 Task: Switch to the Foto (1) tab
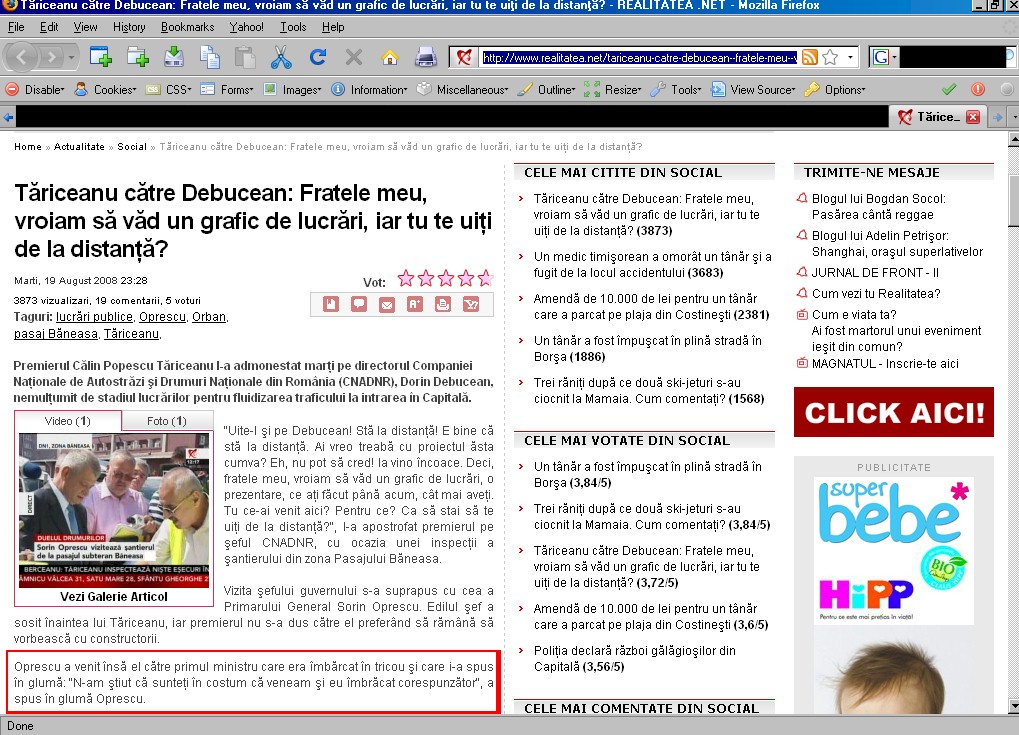pos(166,421)
